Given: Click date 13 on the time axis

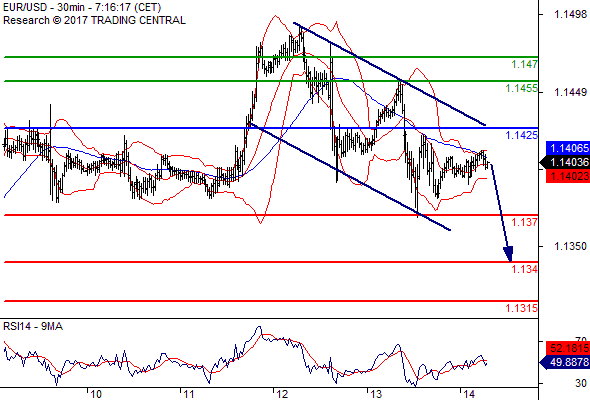Looking at the screenshot, I should tap(376, 394).
